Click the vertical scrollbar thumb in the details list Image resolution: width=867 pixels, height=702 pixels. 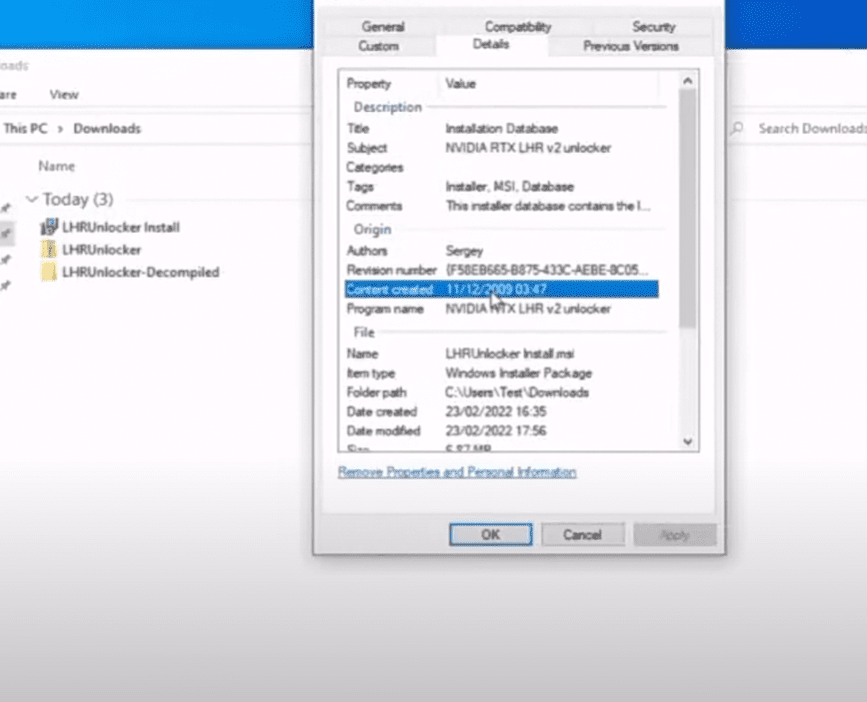click(688, 209)
